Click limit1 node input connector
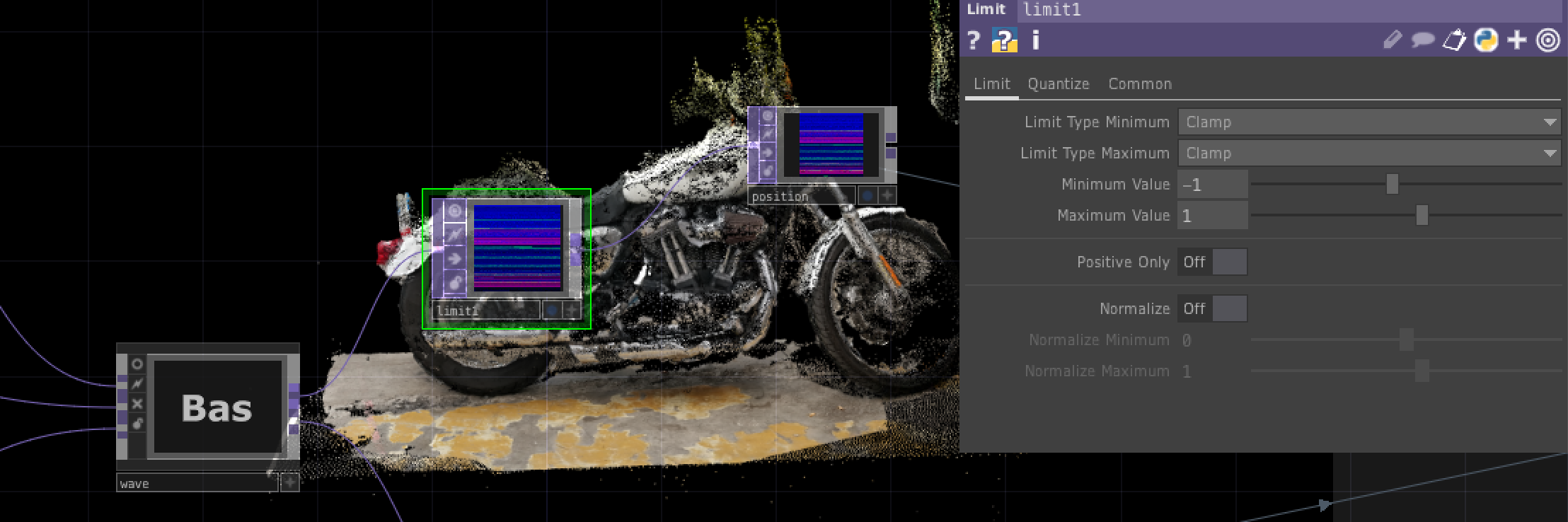Image resolution: width=1568 pixels, height=522 pixels. pyautogui.click(x=437, y=248)
